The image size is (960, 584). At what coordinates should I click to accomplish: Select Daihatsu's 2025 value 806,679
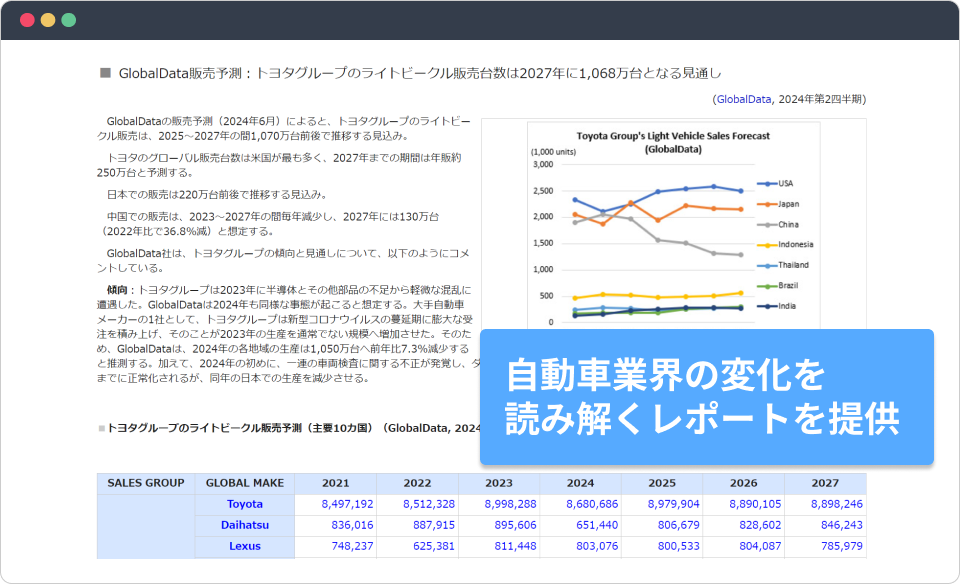[678, 525]
